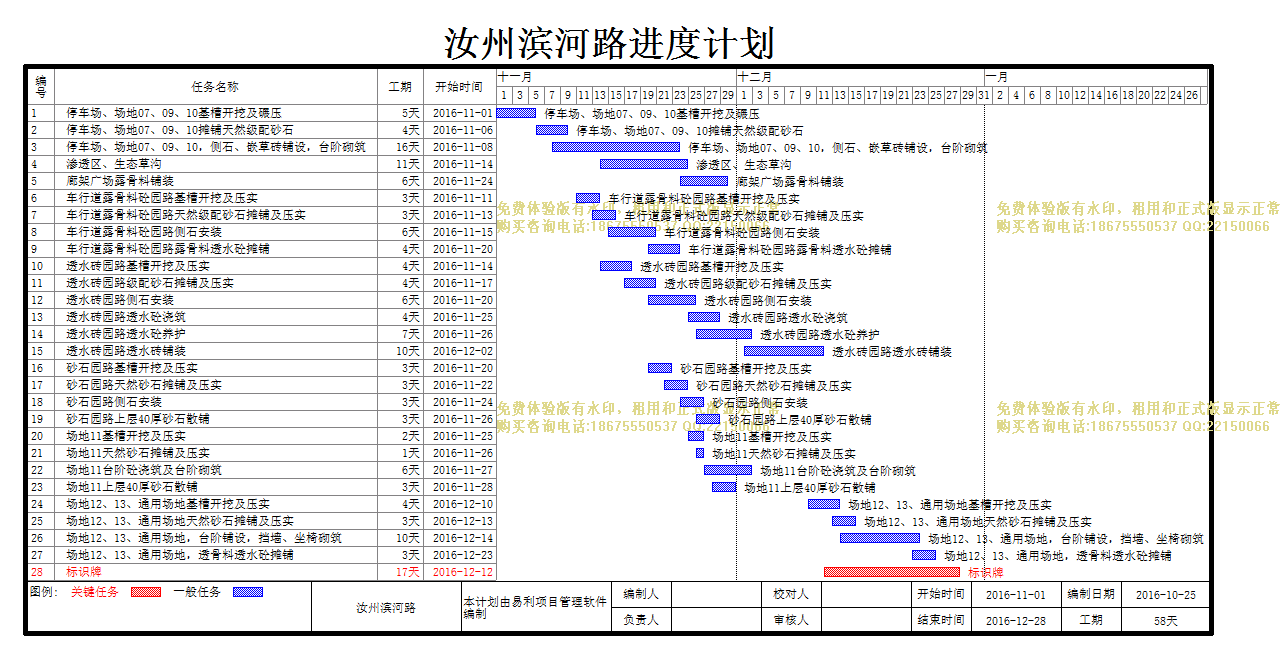This screenshot has width=1280, height=657.
Task: Click the 工期 column header in task table
Action: tap(400, 87)
